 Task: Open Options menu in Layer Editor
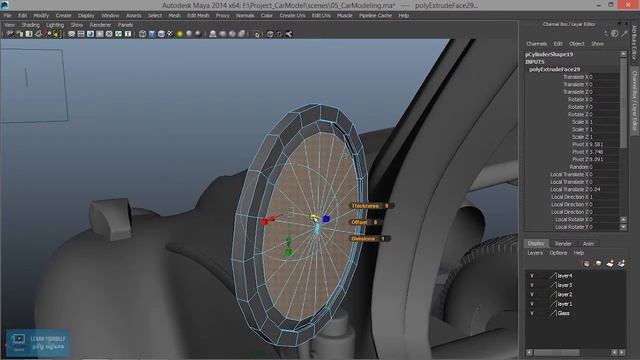558,253
